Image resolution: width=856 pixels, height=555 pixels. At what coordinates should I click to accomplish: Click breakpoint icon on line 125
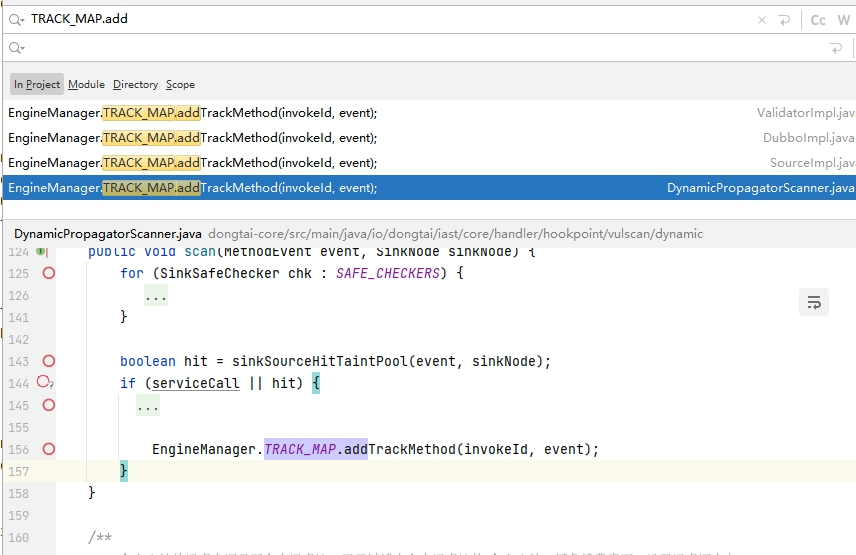(48, 273)
